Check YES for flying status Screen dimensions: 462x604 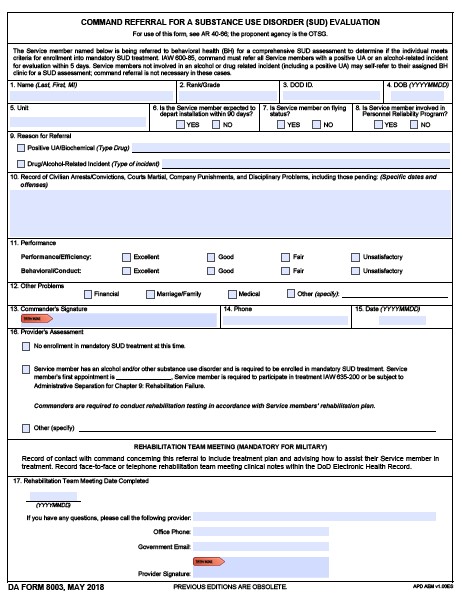[281, 124]
